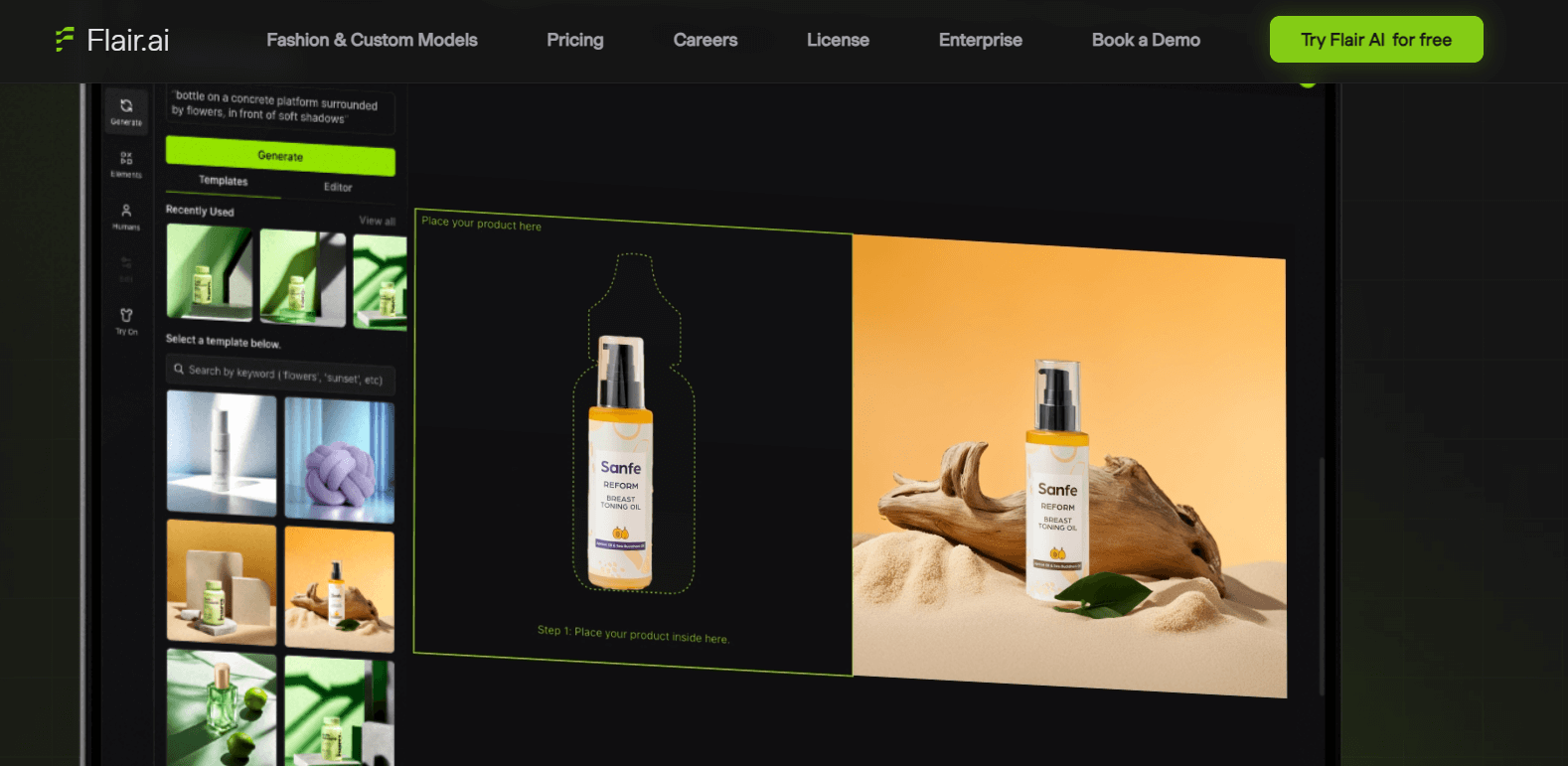Focus the Search by keyword field
Image resolution: width=1568 pixels, height=766 pixels.
(x=281, y=375)
